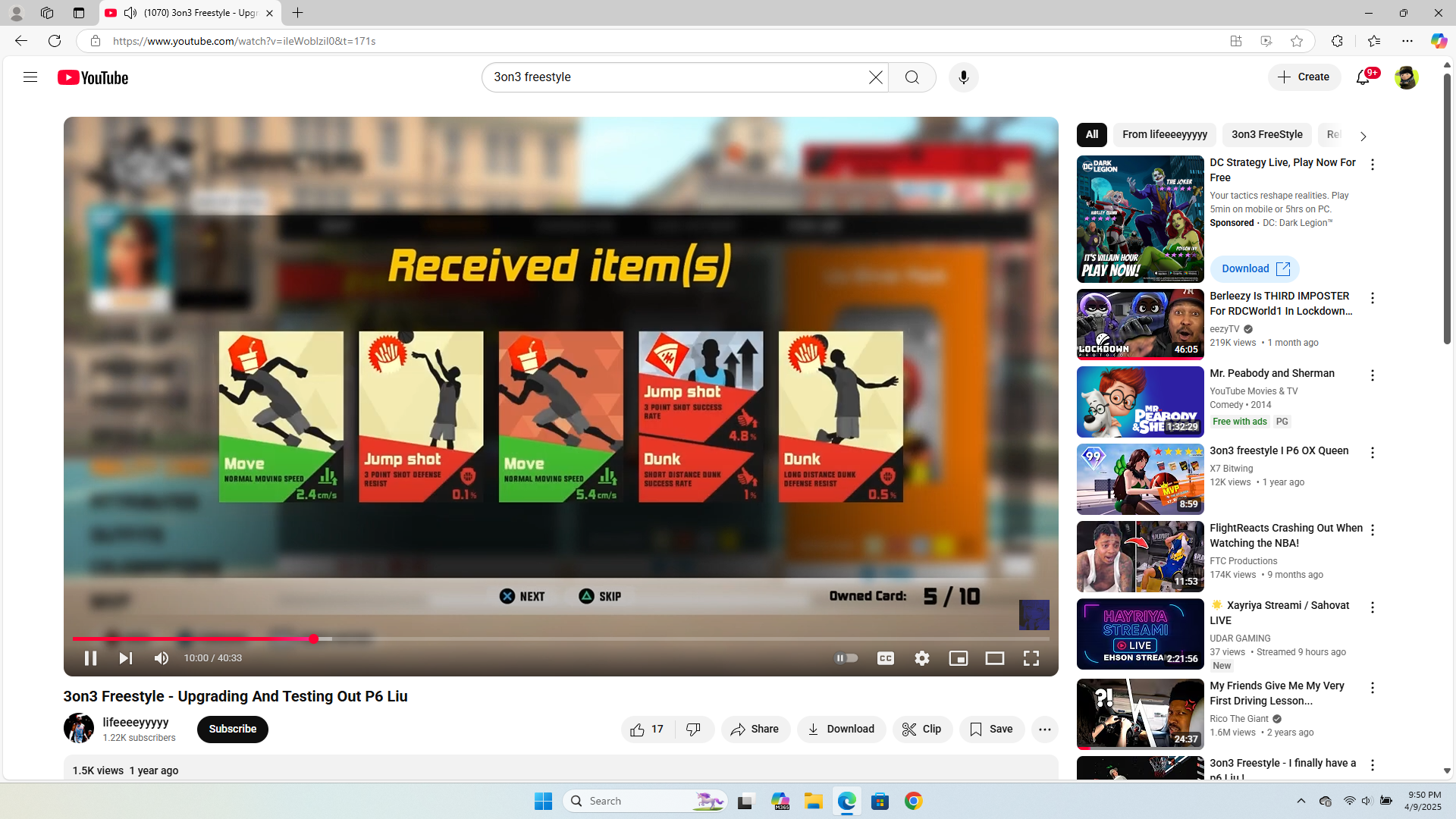Select the From lifeeeeyyyyy chip

(x=1165, y=135)
